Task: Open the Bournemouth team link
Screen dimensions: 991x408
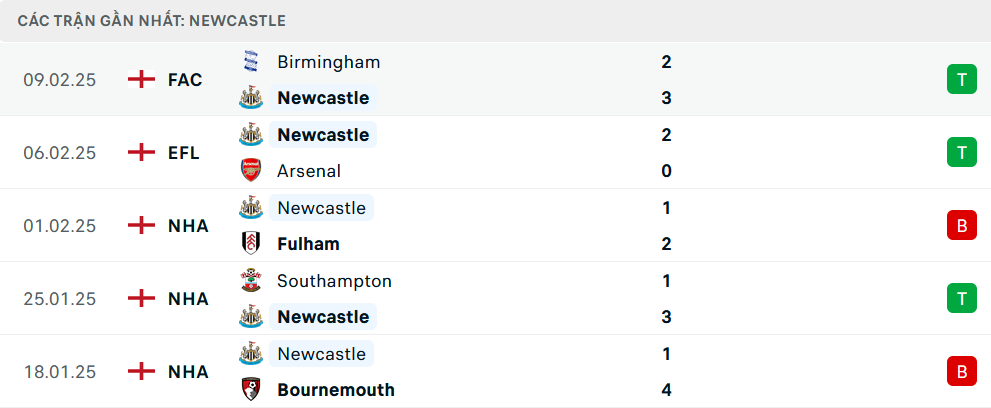Action: pos(336,390)
